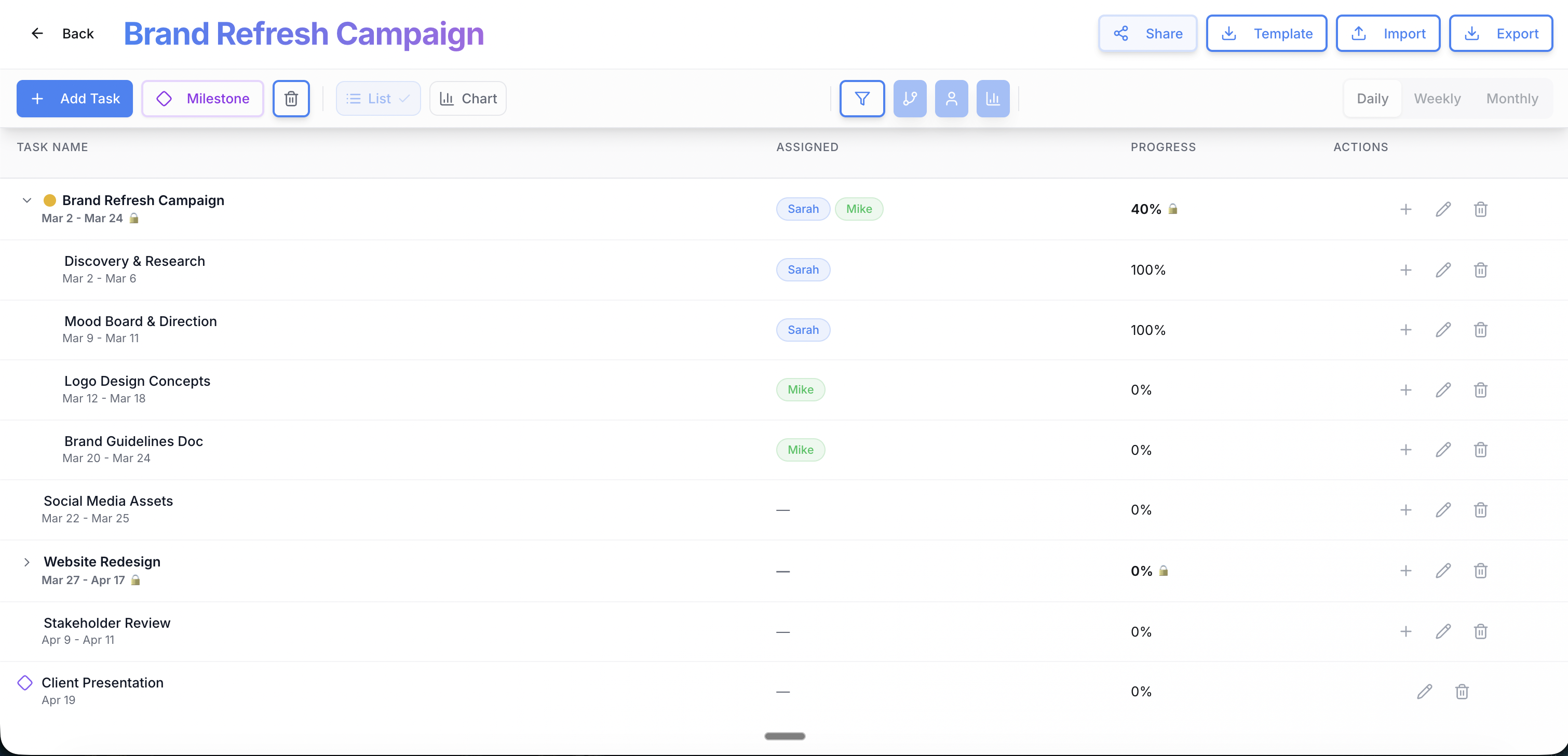Delete the Discovery & Research task
Screen dimensions: 1568x756
(1480, 269)
